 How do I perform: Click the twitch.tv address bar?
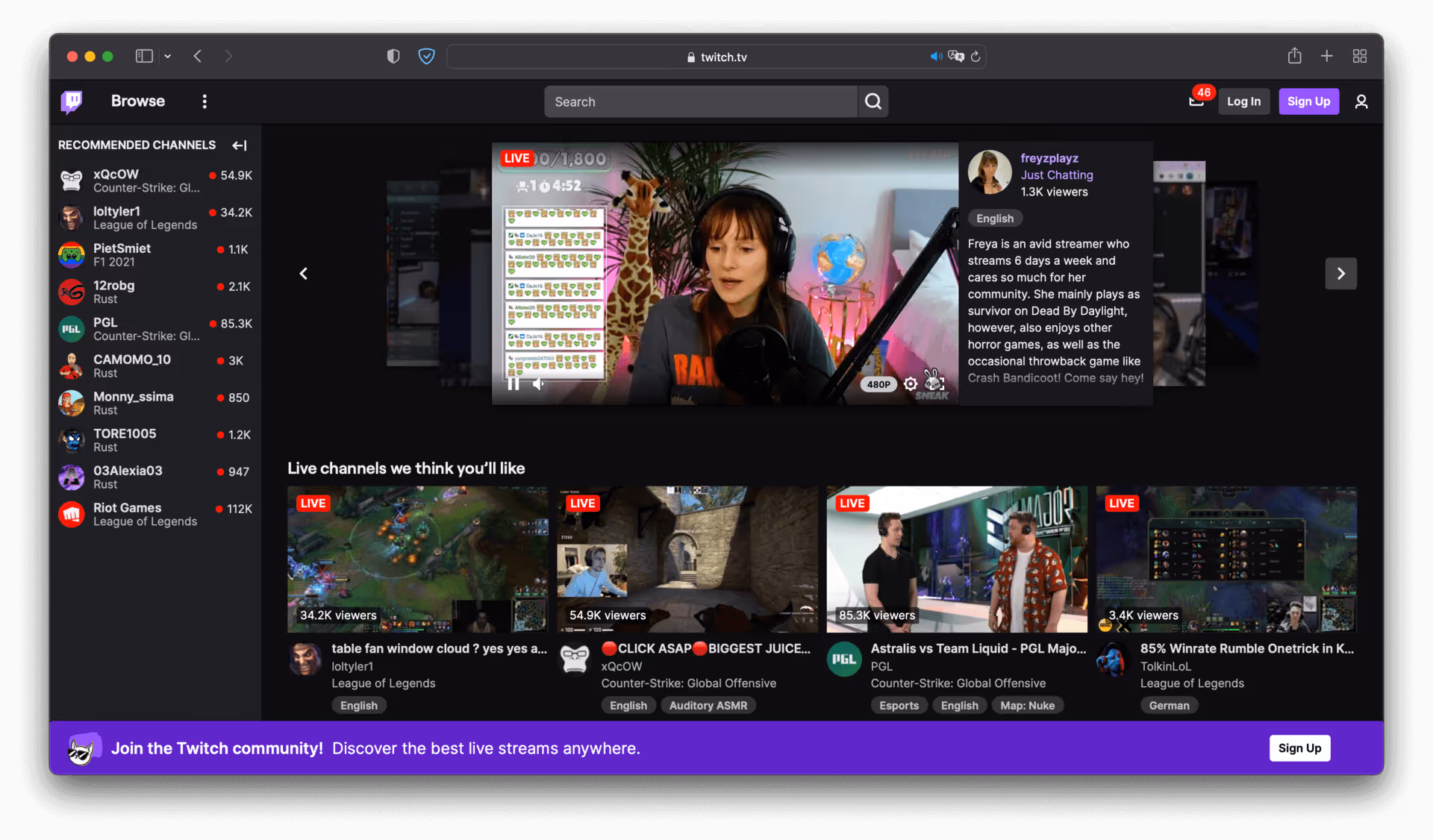tap(716, 57)
